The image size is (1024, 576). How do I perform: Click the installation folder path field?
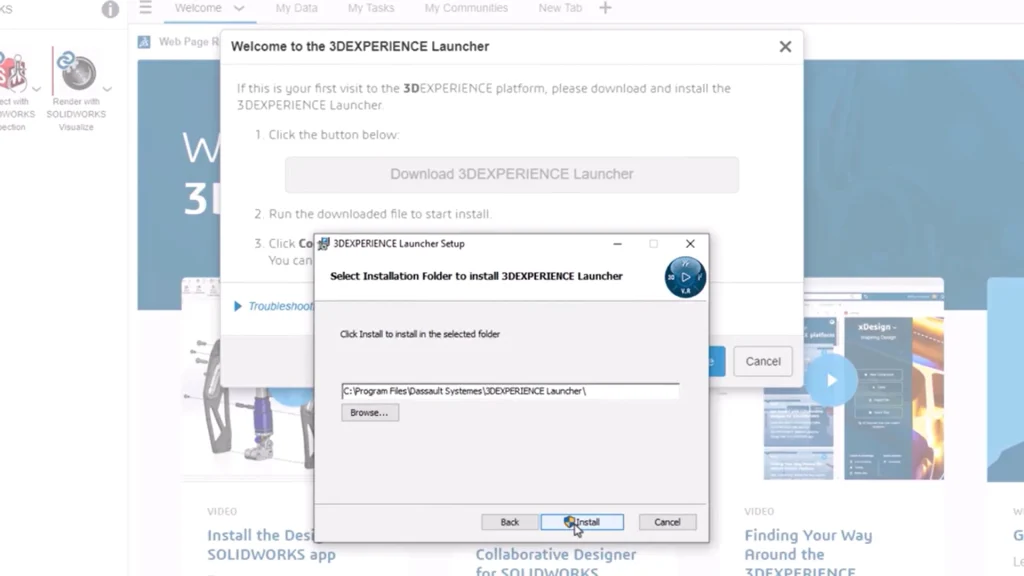tap(510, 391)
